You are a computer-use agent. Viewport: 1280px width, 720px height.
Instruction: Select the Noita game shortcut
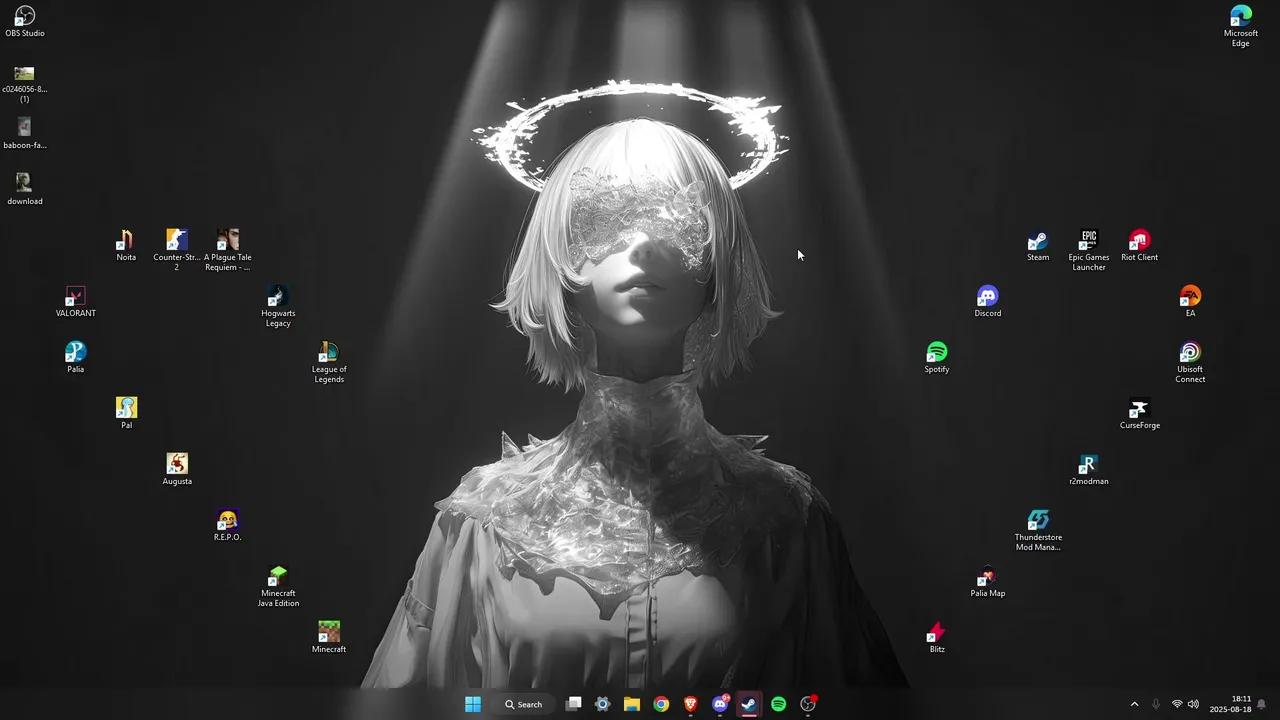point(126,246)
